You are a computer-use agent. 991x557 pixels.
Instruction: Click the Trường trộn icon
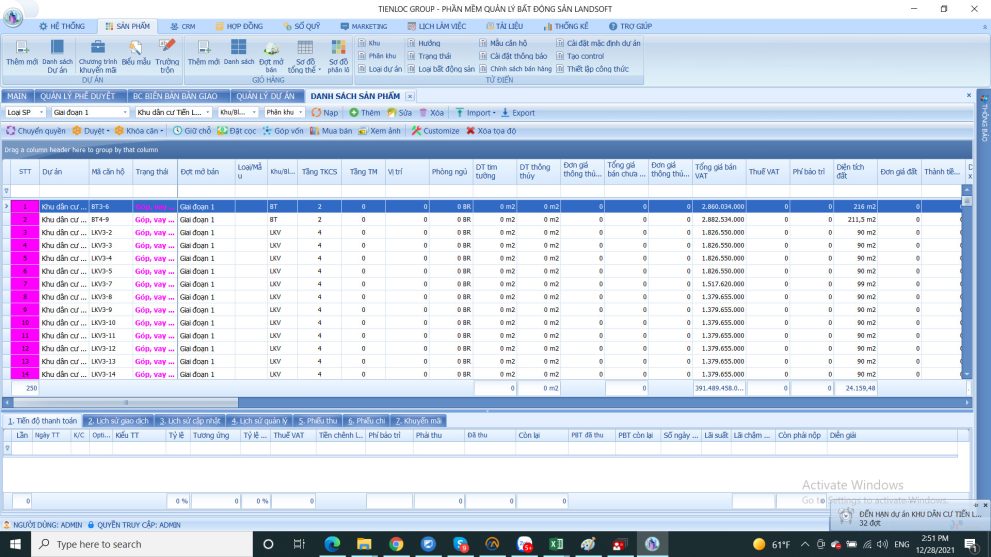pyautogui.click(x=167, y=47)
